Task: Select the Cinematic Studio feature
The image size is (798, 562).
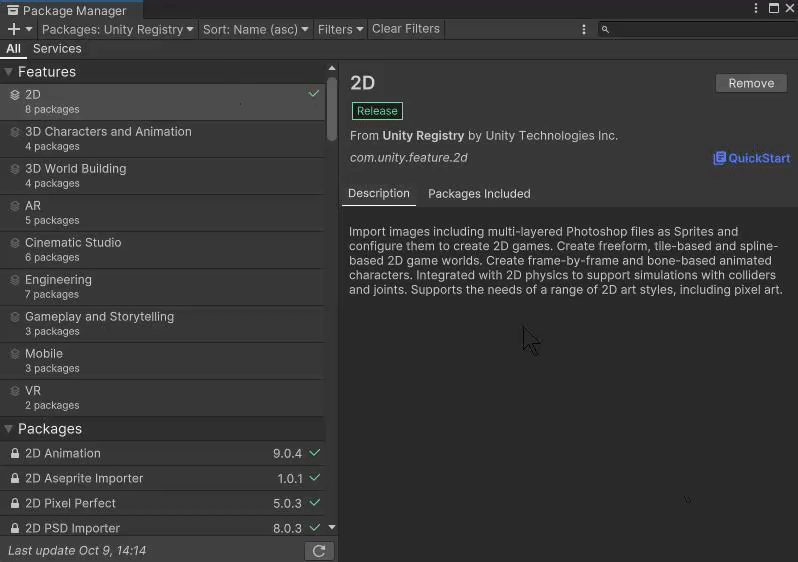Action: (162, 250)
